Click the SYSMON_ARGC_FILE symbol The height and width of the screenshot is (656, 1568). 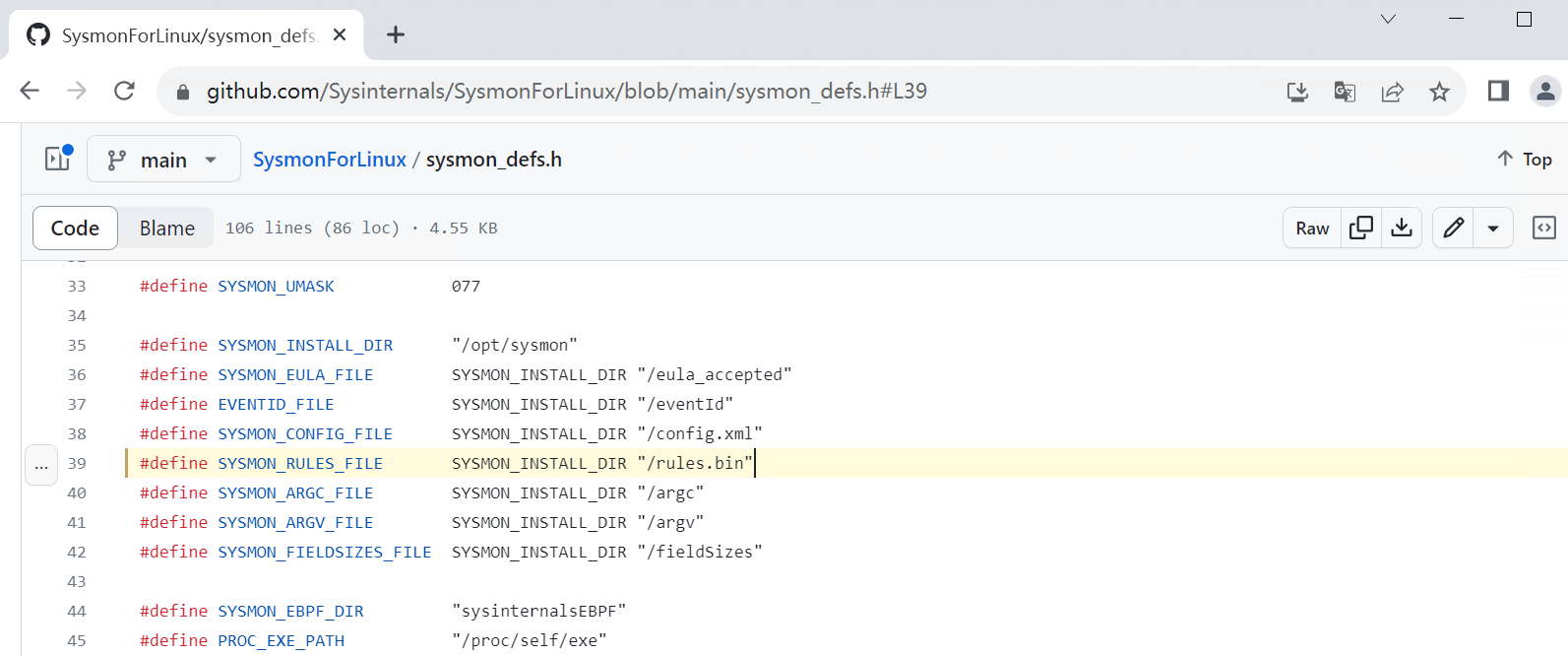[x=295, y=493]
